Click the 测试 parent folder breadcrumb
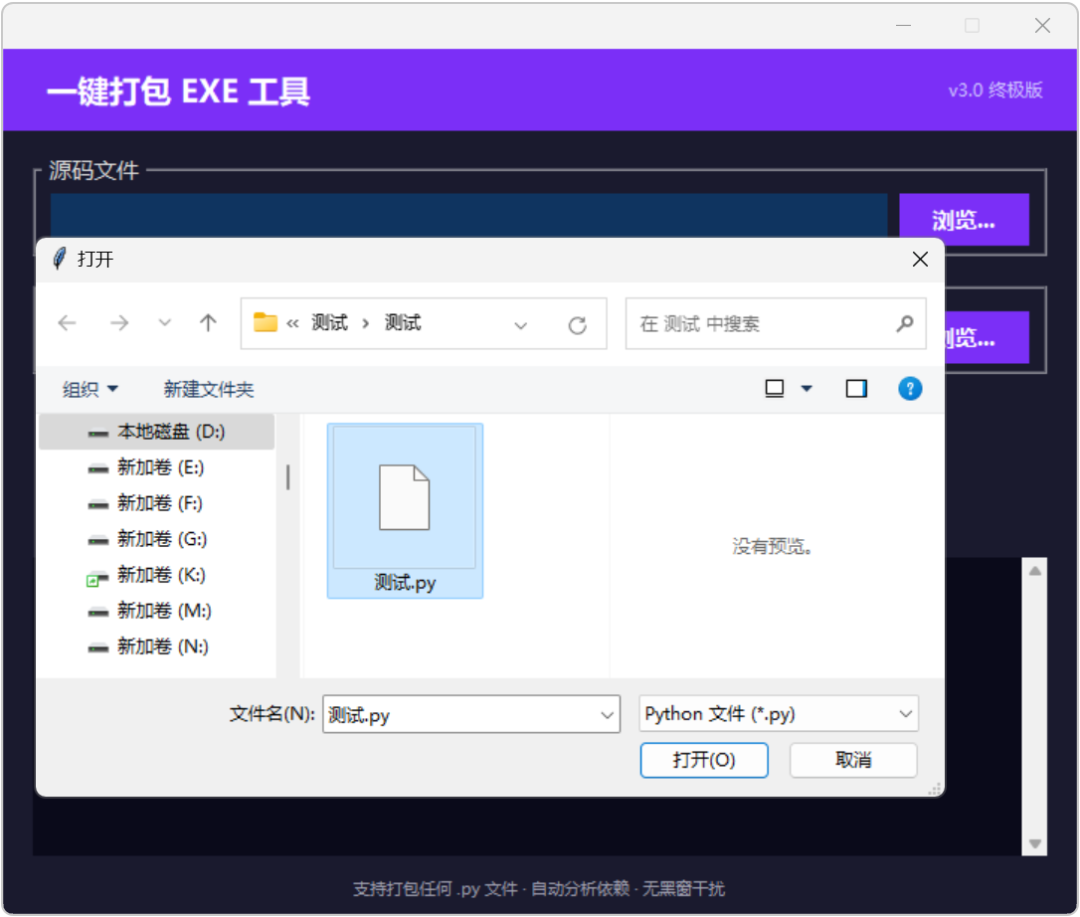1080x917 pixels. (x=329, y=323)
